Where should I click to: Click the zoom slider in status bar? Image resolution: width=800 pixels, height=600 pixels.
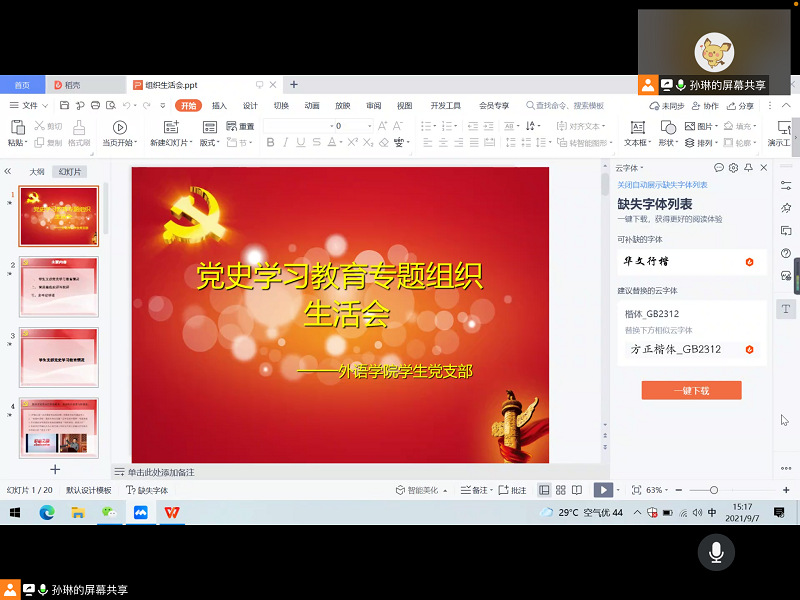[x=712, y=490]
